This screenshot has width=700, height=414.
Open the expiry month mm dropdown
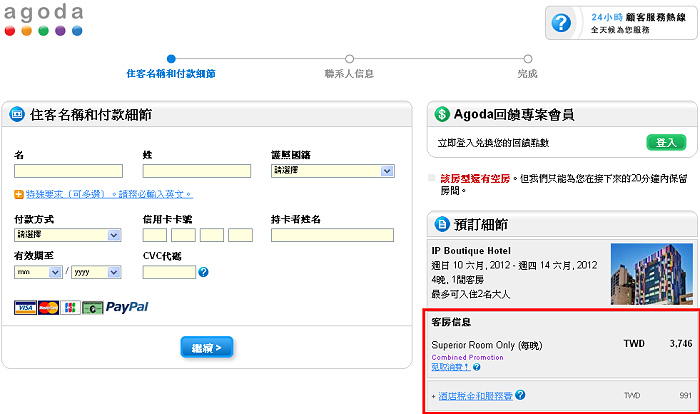pyautogui.click(x=38, y=272)
